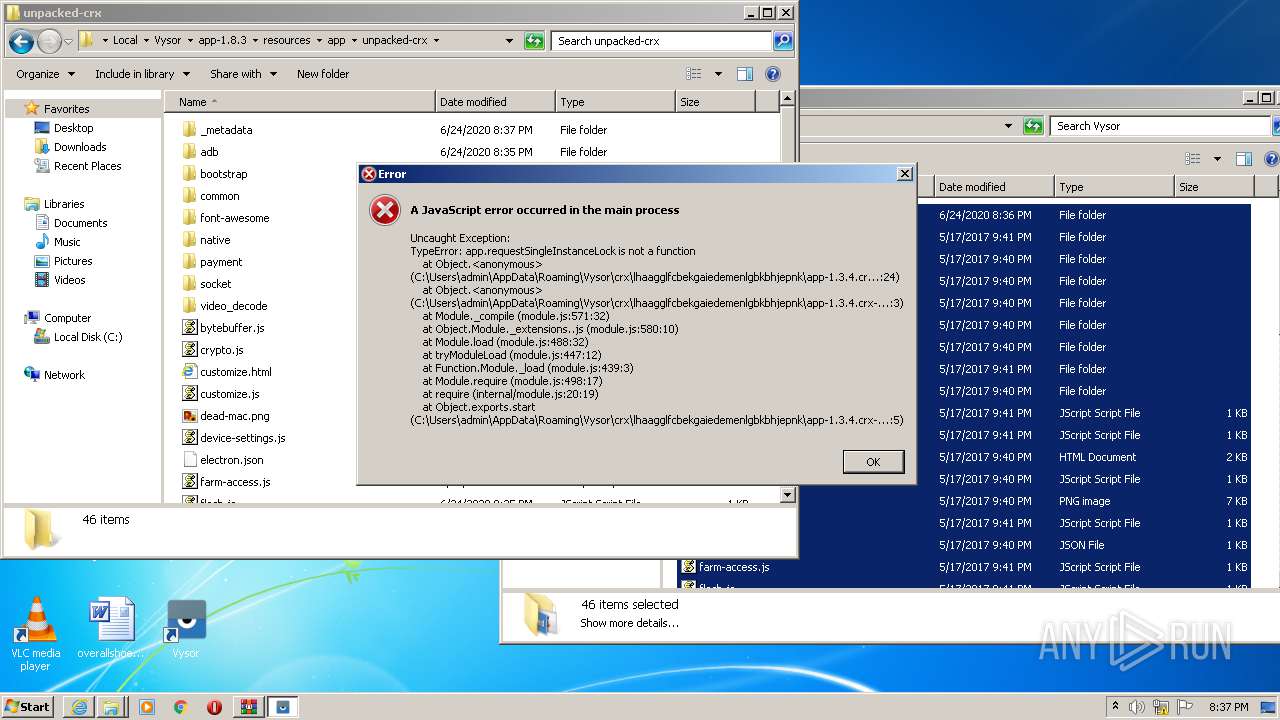The image size is (1280, 720).
Task: Change the view in the unpacked-crx window
Action: (x=694, y=74)
